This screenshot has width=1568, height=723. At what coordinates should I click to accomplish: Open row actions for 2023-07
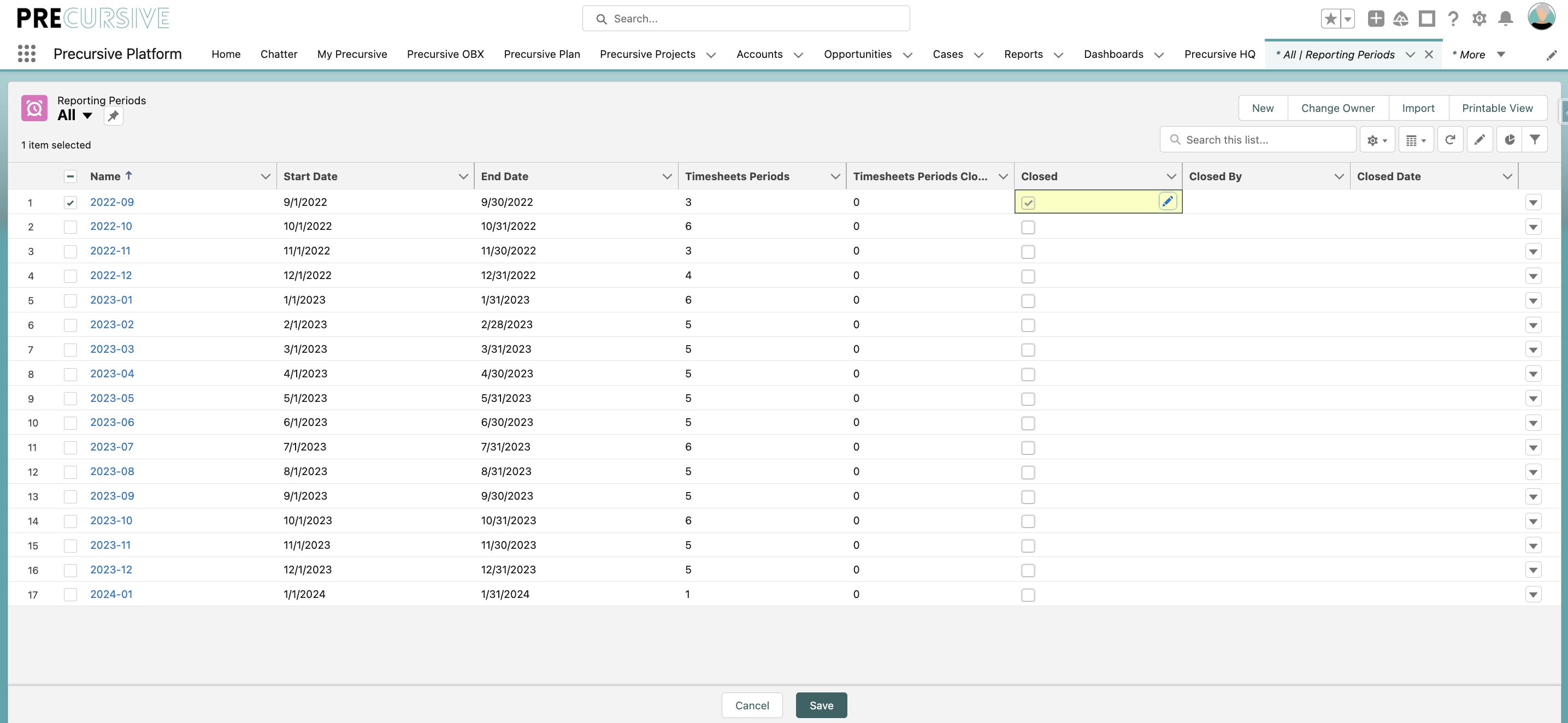(x=1532, y=448)
